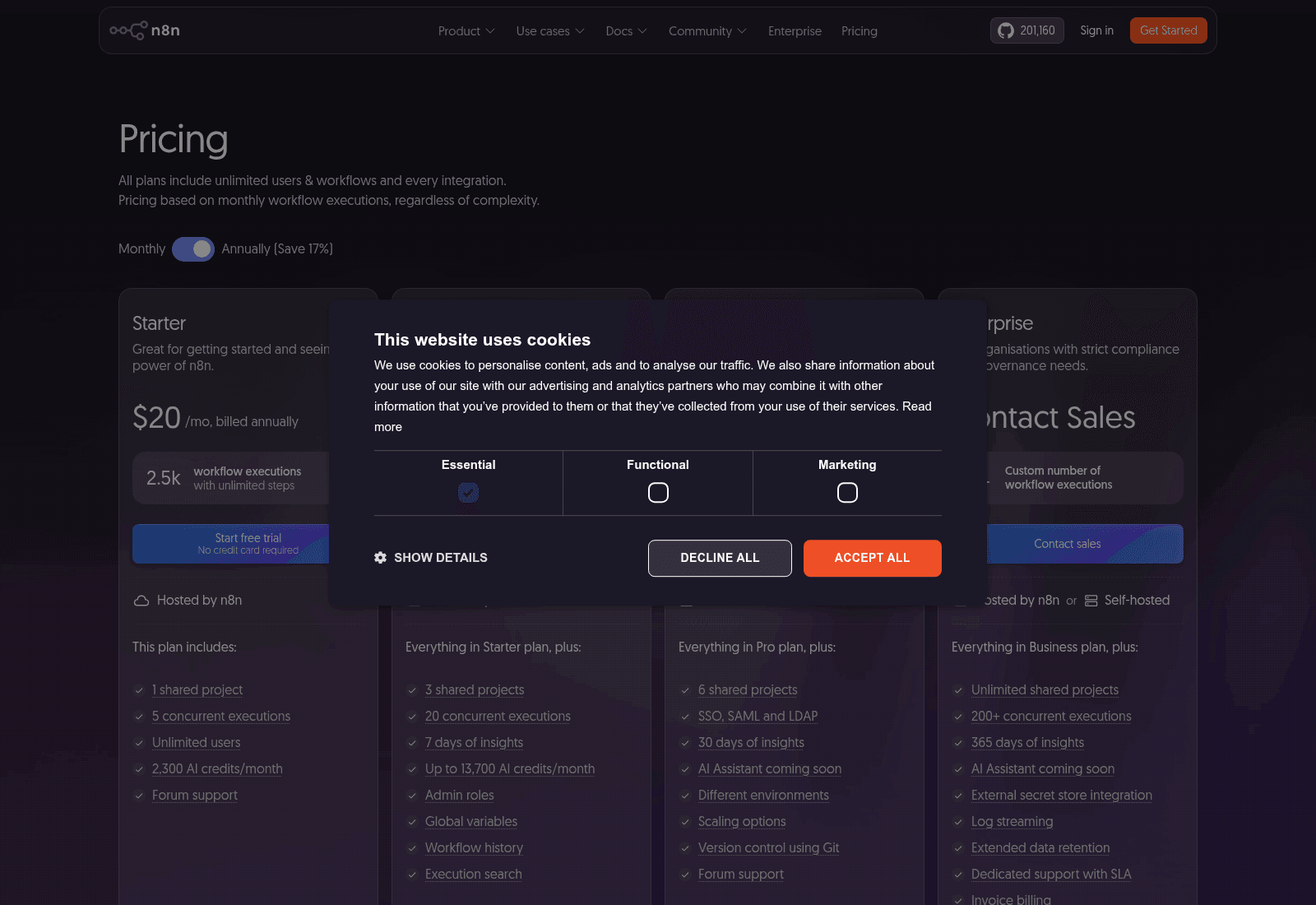The height and width of the screenshot is (905, 1316).
Task: Click External secret store integration feature
Action: [1062, 796]
